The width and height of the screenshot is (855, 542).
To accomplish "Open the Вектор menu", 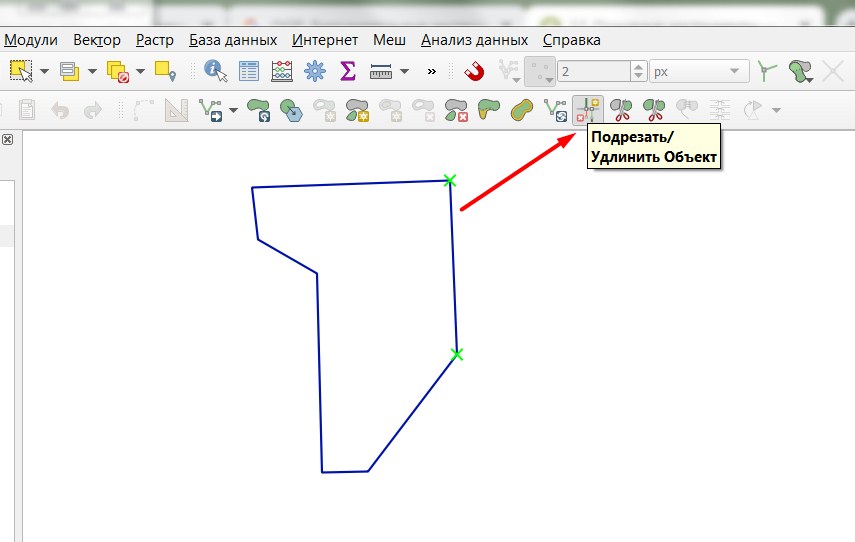I will coord(97,40).
